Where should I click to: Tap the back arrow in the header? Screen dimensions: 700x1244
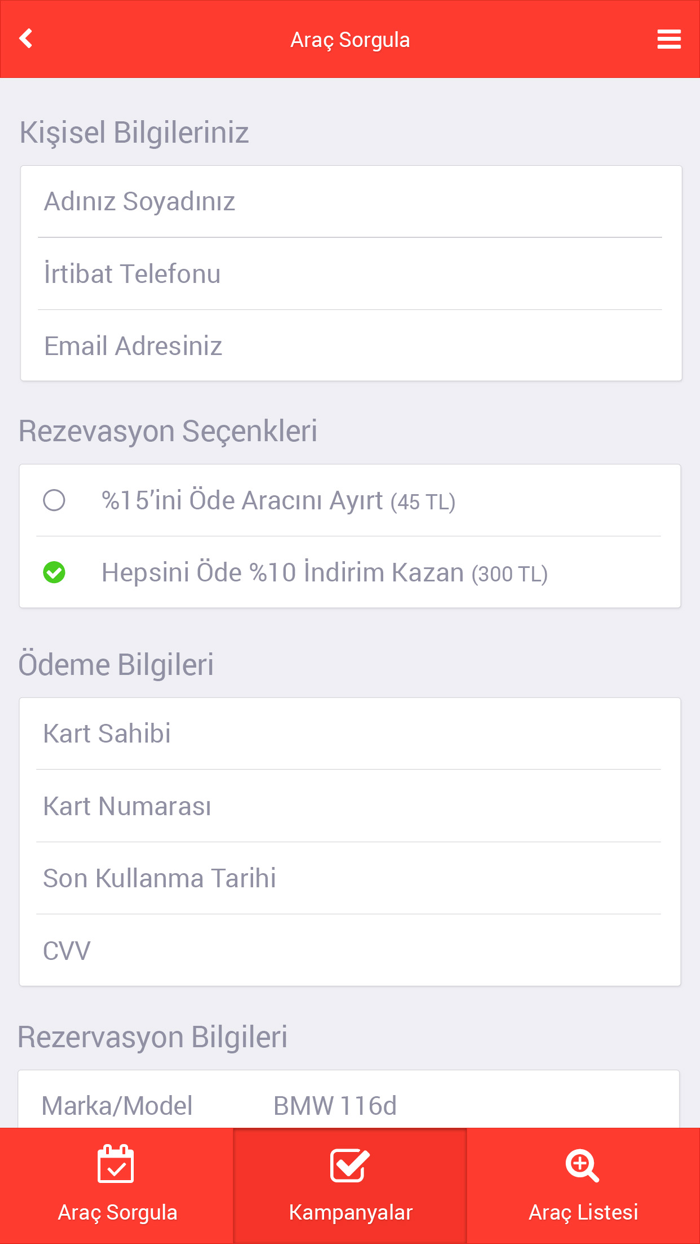tap(25, 38)
